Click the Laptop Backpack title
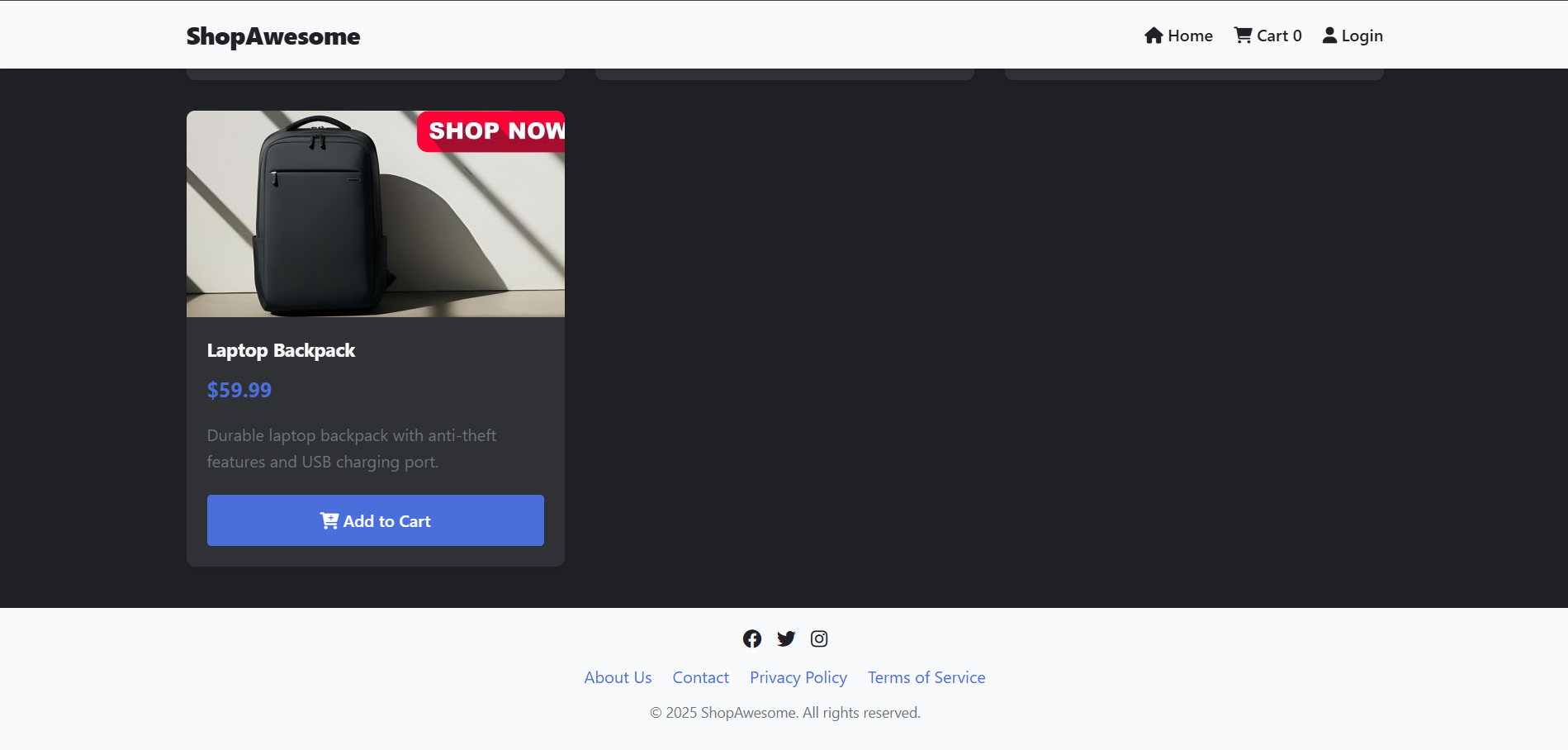The width and height of the screenshot is (1568, 750). [281, 350]
